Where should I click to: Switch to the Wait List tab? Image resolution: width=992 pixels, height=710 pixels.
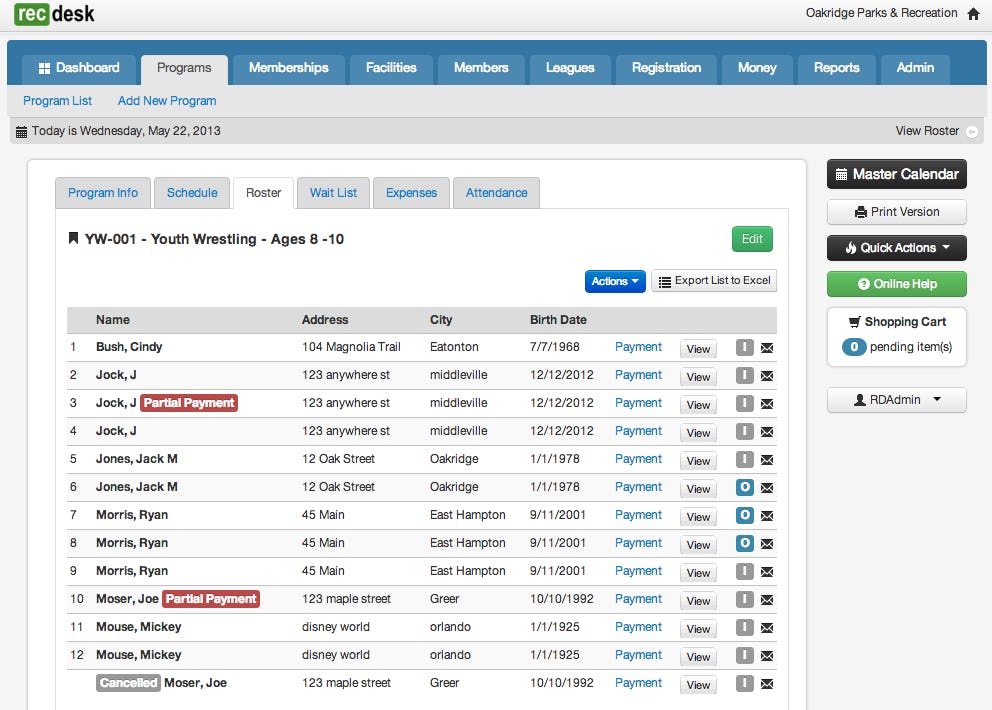(x=333, y=192)
